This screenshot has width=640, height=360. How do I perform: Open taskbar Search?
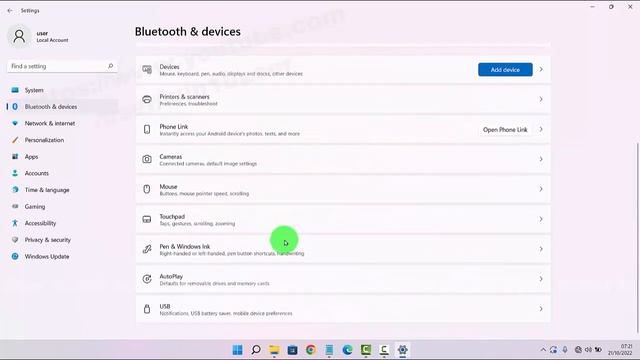256,350
